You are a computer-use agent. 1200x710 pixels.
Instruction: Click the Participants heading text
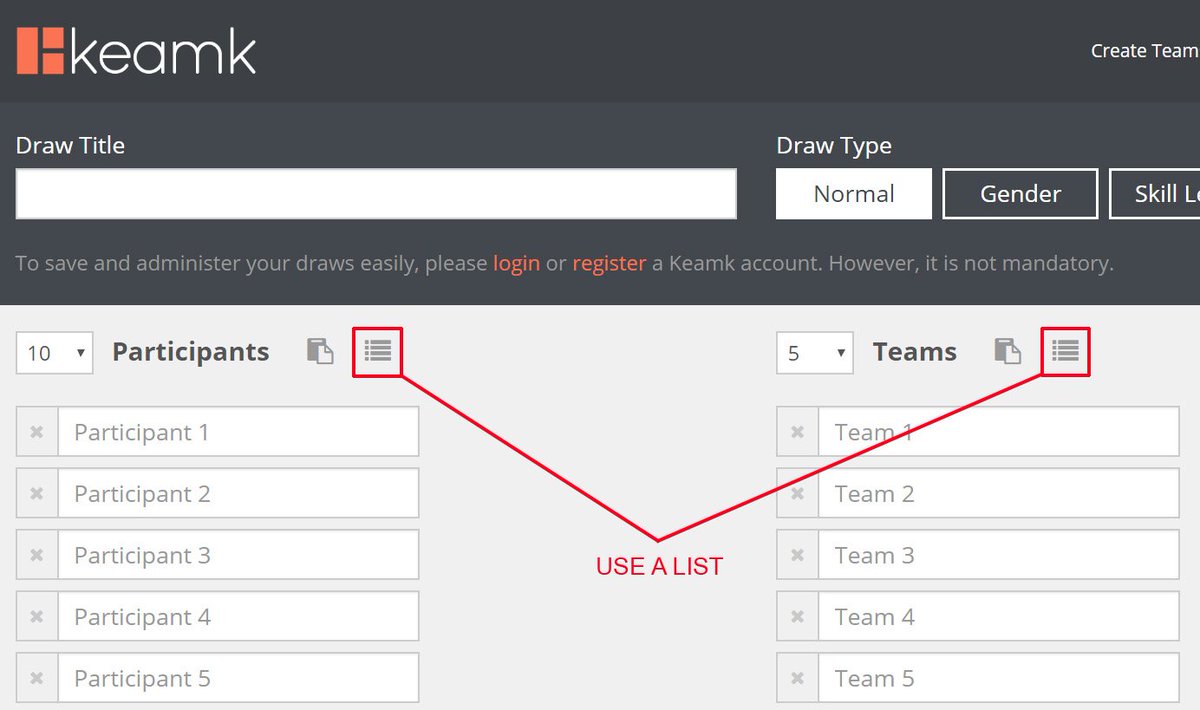coord(191,352)
